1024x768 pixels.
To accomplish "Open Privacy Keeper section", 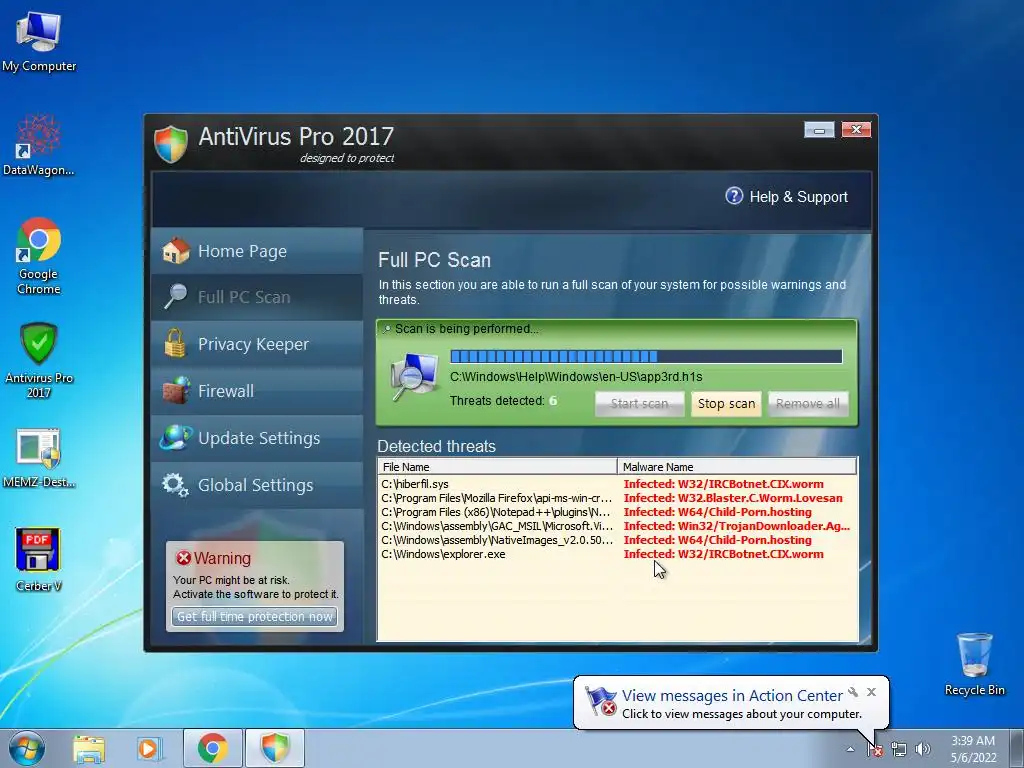I will (257, 344).
